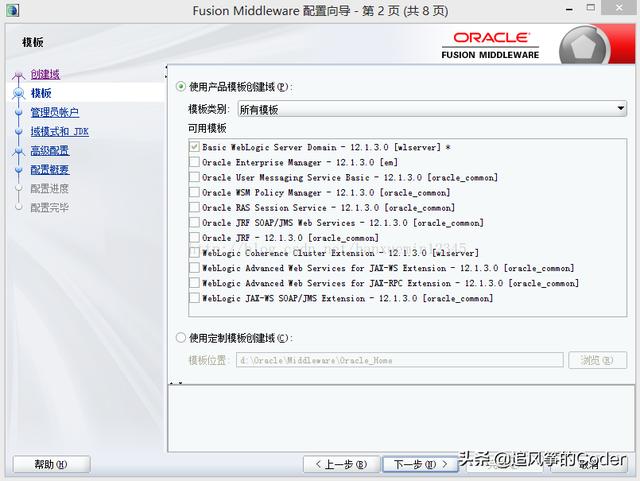Go to the 创建域 step link
This screenshot has height=481, width=640.
point(45,74)
